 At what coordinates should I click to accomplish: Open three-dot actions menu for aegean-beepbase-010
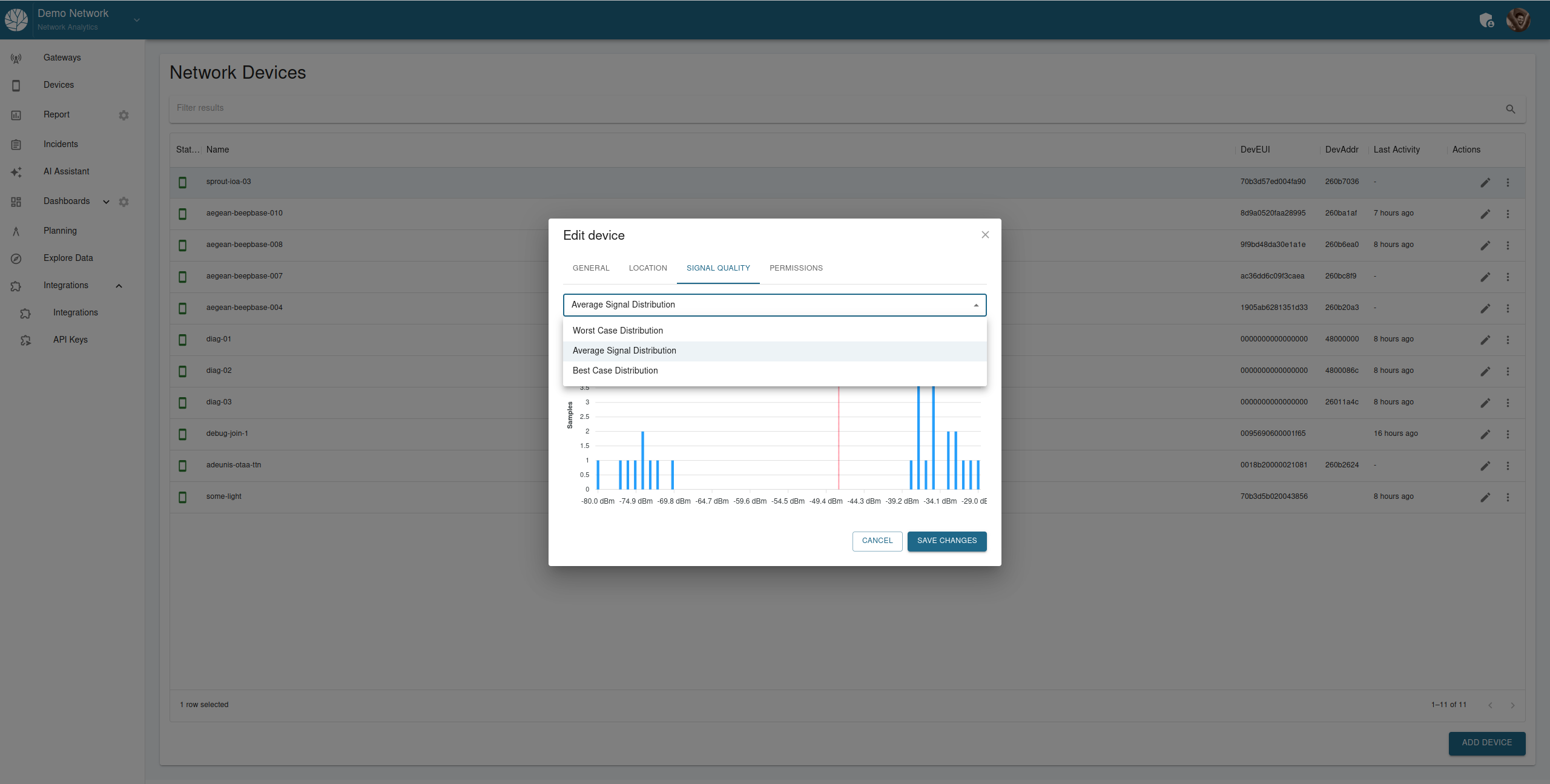tap(1508, 214)
